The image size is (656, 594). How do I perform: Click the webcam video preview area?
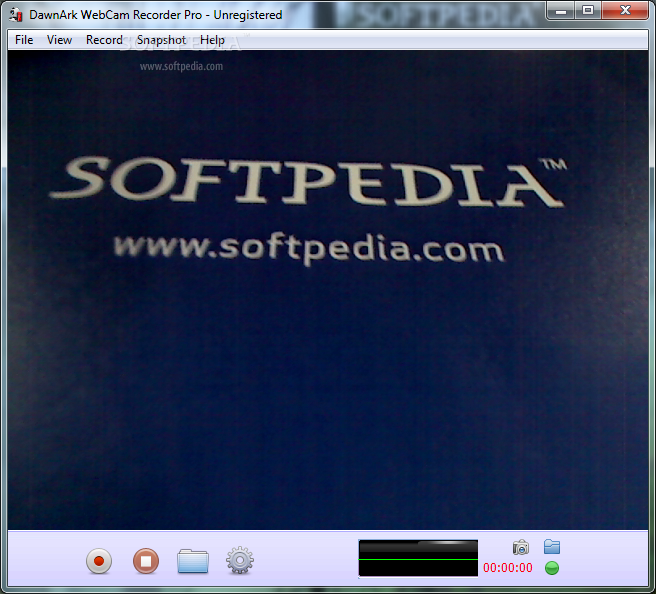(x=328, y=290)
